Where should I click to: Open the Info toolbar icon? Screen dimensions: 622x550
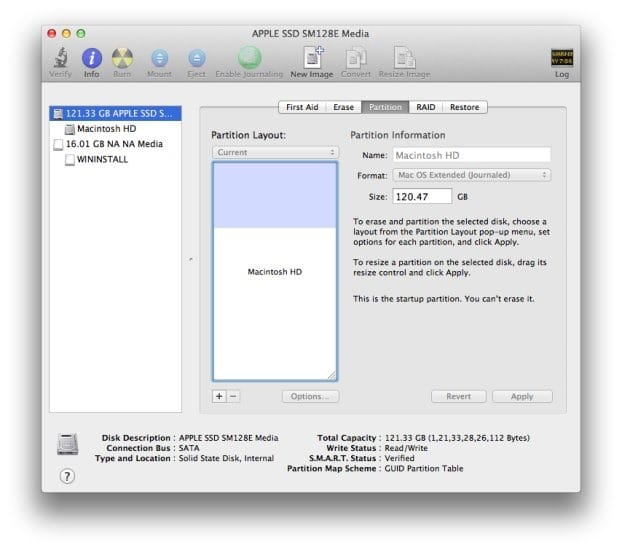coord(92,59)
